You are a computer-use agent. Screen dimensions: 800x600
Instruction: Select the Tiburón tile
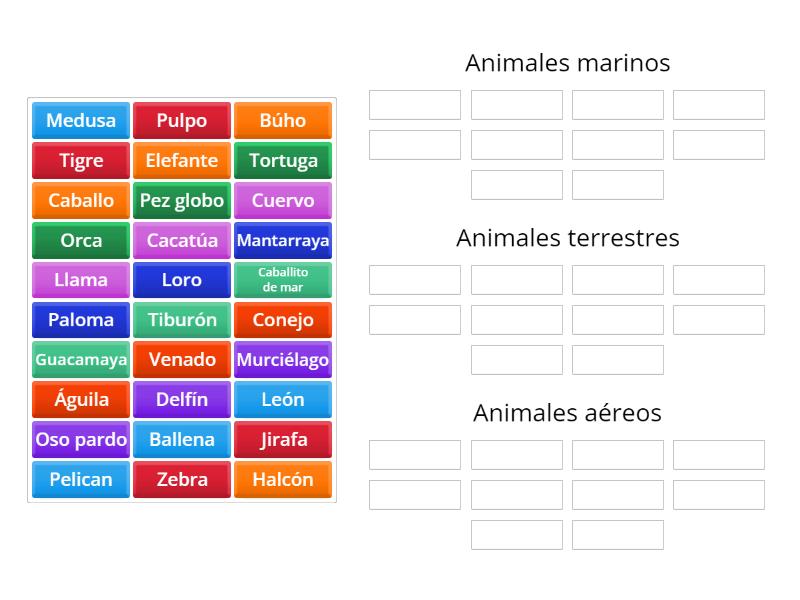182,320
